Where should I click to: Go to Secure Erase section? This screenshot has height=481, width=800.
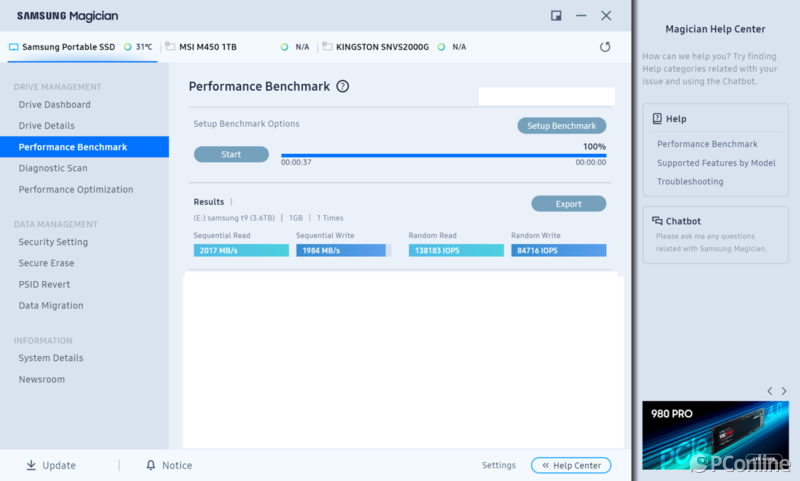46,263
